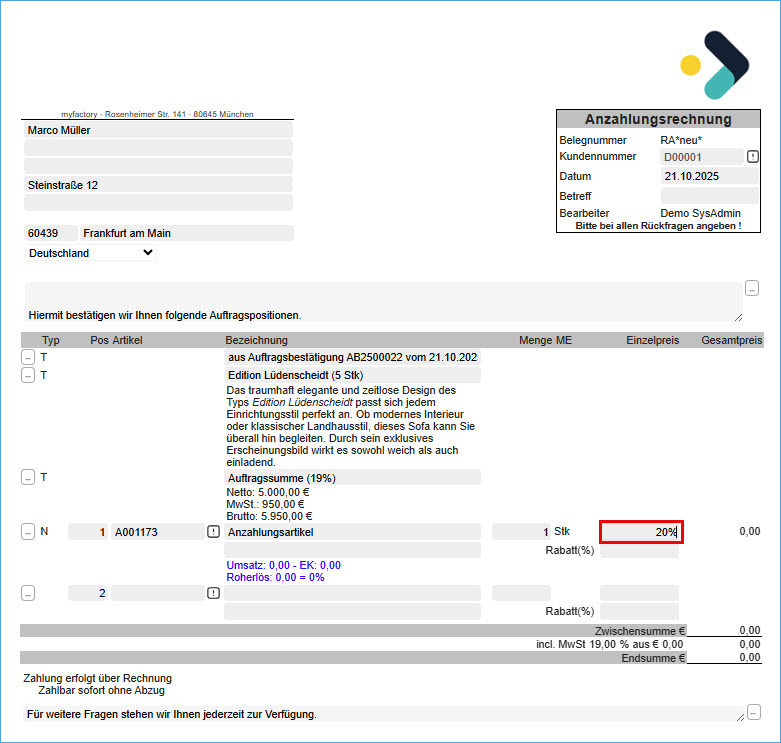Click ellipsis button for the Edition Lüdenscheidt row
781x743 pixels.
pos(28,375)
